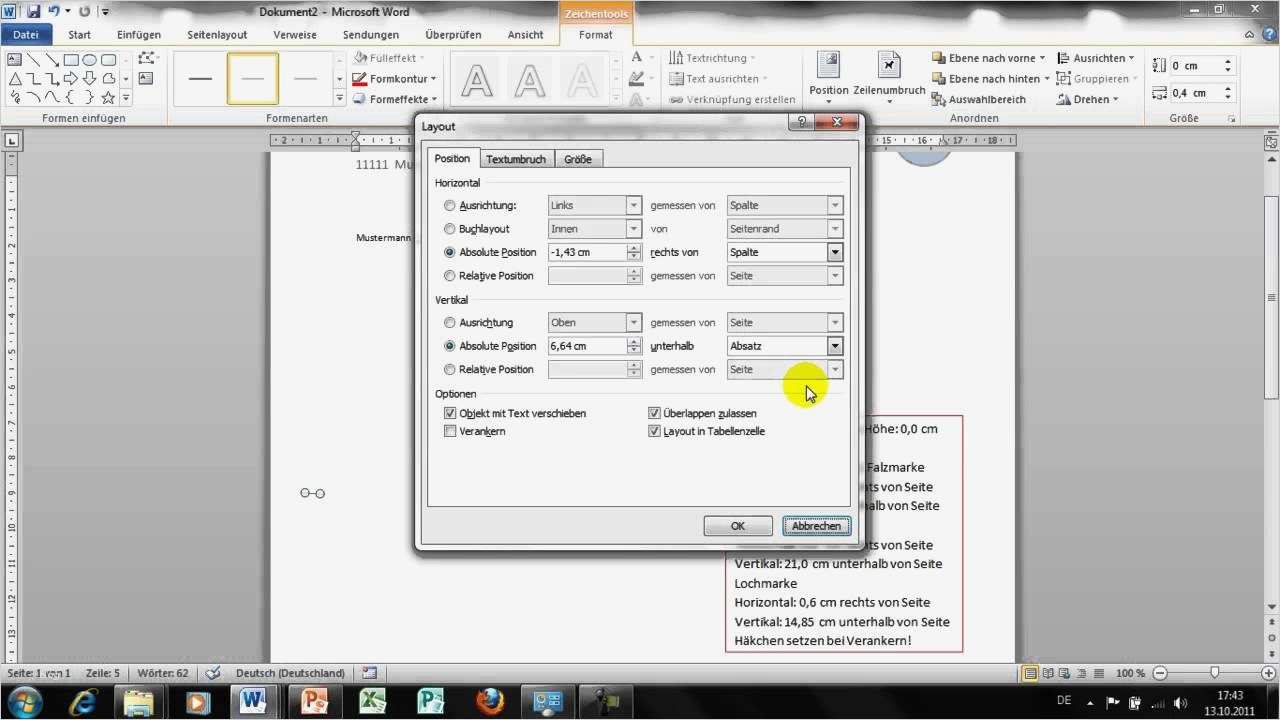Screen dimensions: 1280x720
Task: Open the Fülleffekt shape fill tool
Action: point(392,57)
